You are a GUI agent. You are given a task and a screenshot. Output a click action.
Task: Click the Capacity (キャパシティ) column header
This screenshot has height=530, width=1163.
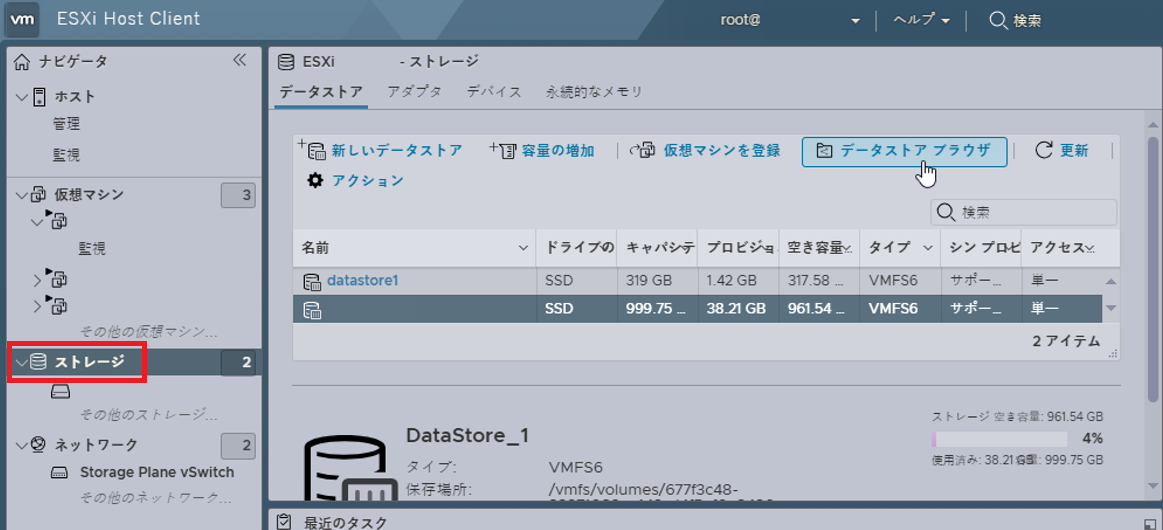point(656,248)
